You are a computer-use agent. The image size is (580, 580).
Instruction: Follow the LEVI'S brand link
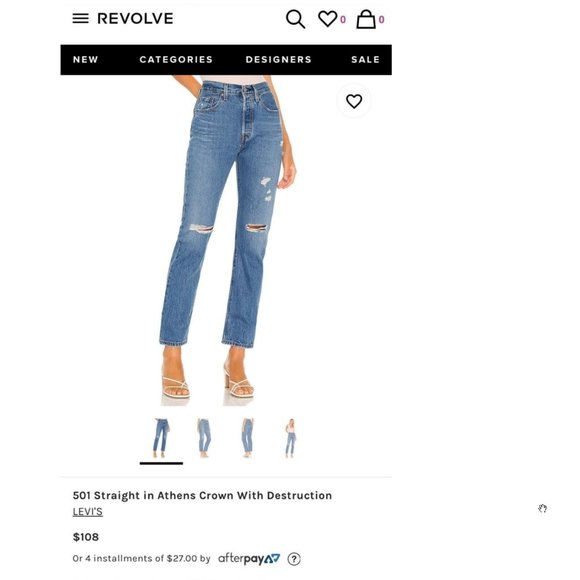coord(88,512)
